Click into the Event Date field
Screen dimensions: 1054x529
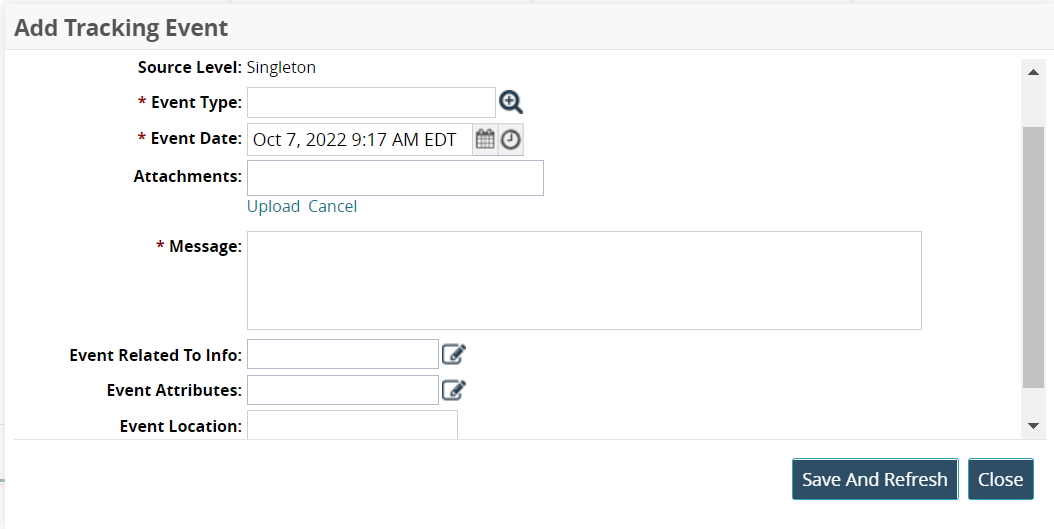tap(358, 140)
